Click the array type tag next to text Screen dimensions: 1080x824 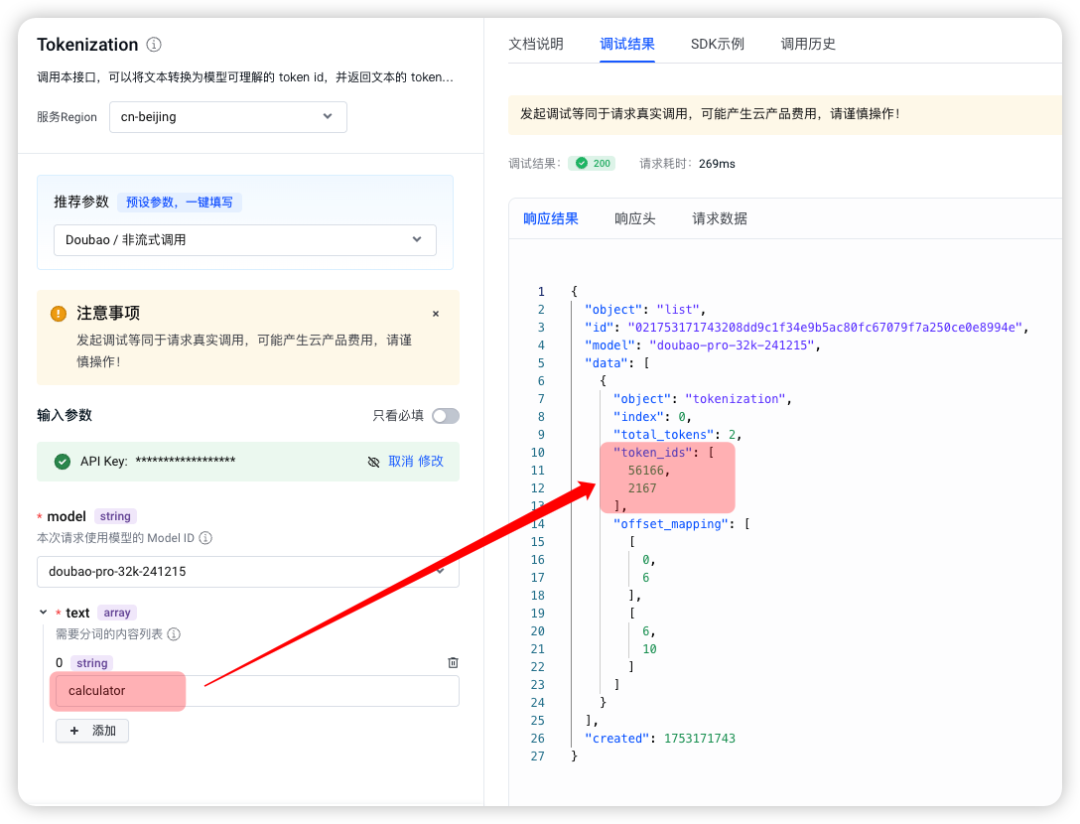(x=117, y=613)
